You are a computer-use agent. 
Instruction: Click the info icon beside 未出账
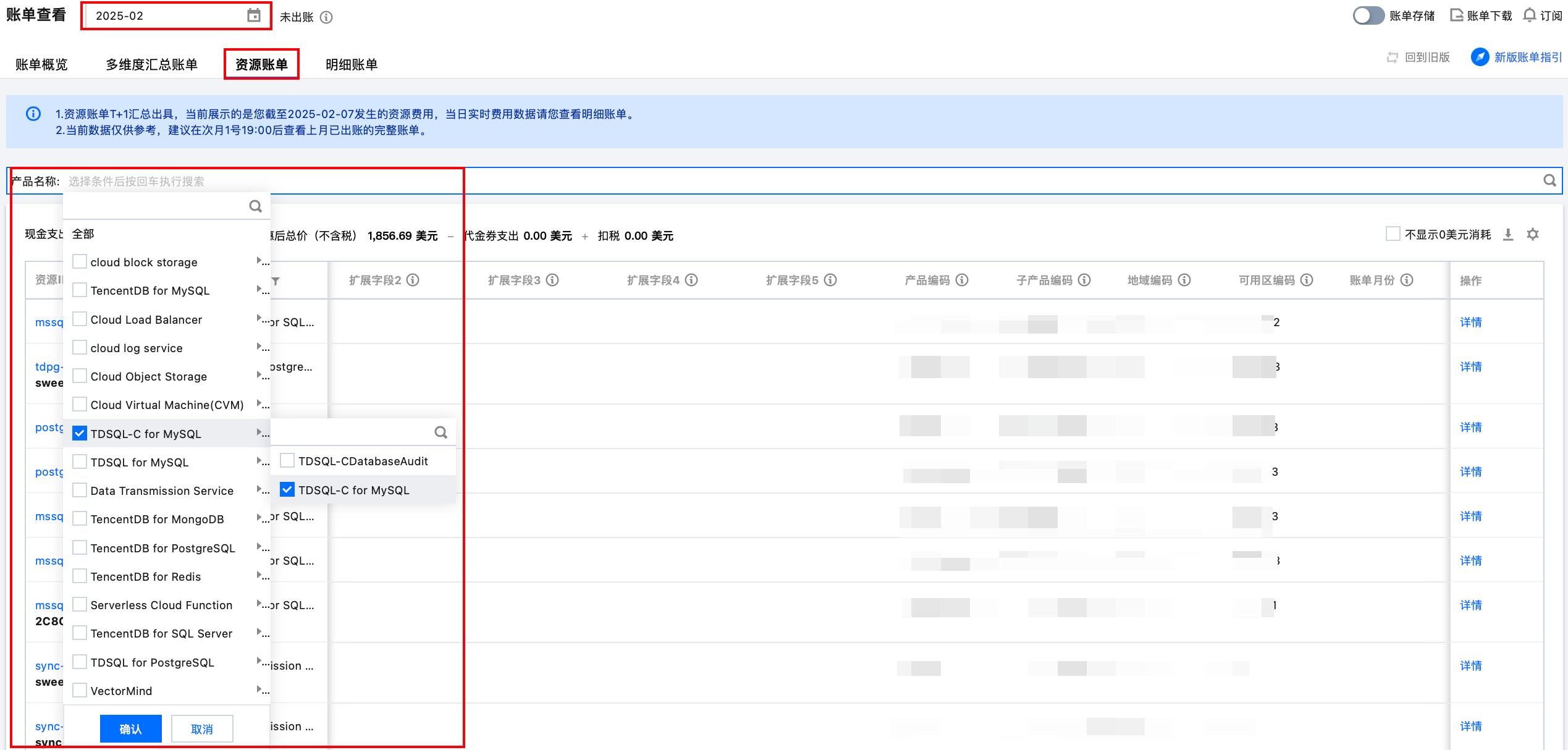tap(326, 17)
